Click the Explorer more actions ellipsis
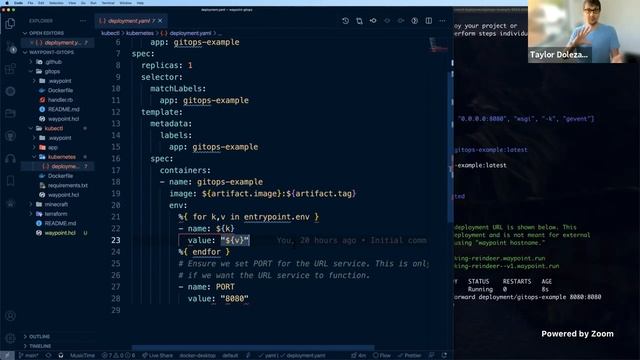This screenshot has width=640, height=360. [x=83, y=21]
